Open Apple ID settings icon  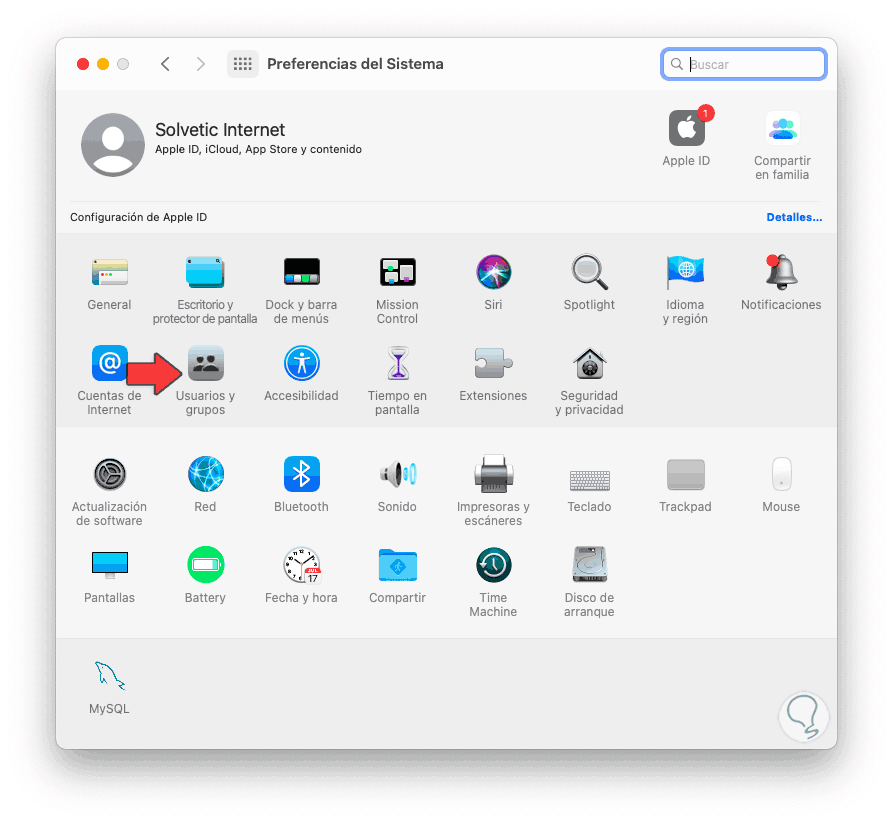coord(687,128)
